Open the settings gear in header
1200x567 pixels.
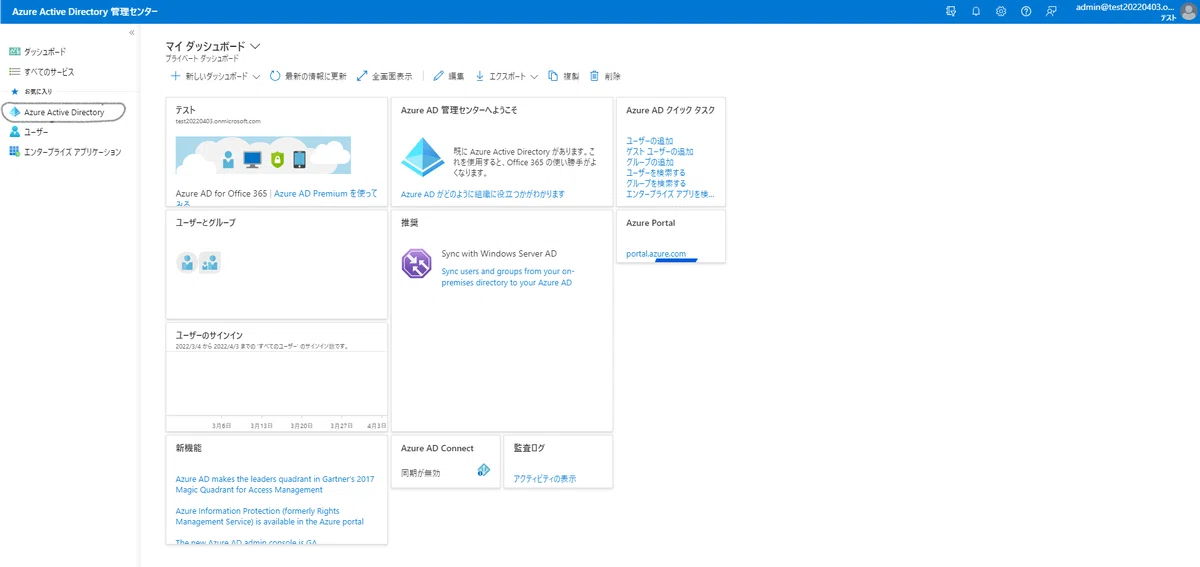1001,11
